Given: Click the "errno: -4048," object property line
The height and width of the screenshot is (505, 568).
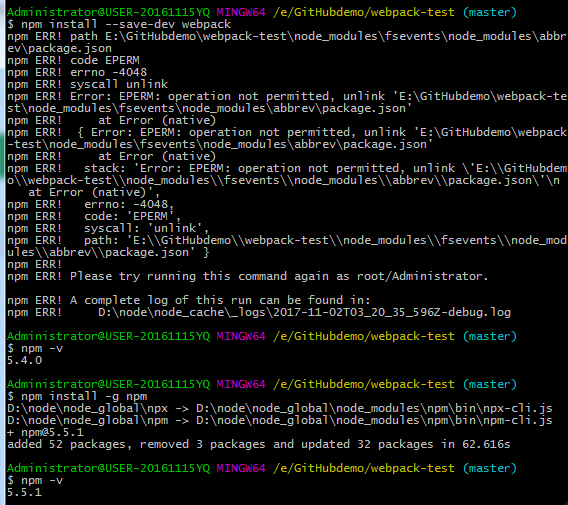Looking at the screenshot, I should (x=91, y=204).
